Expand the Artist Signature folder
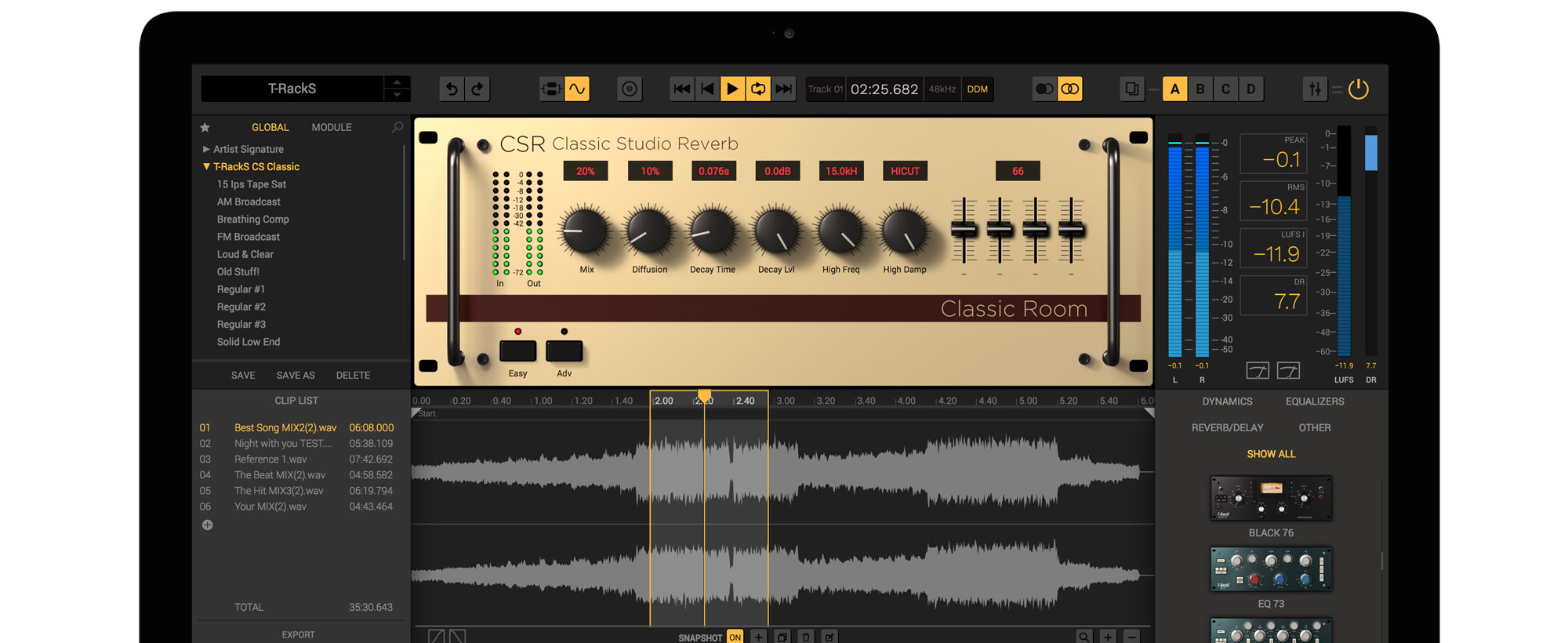Viewport: 1568px width, 643px height. 206,149
